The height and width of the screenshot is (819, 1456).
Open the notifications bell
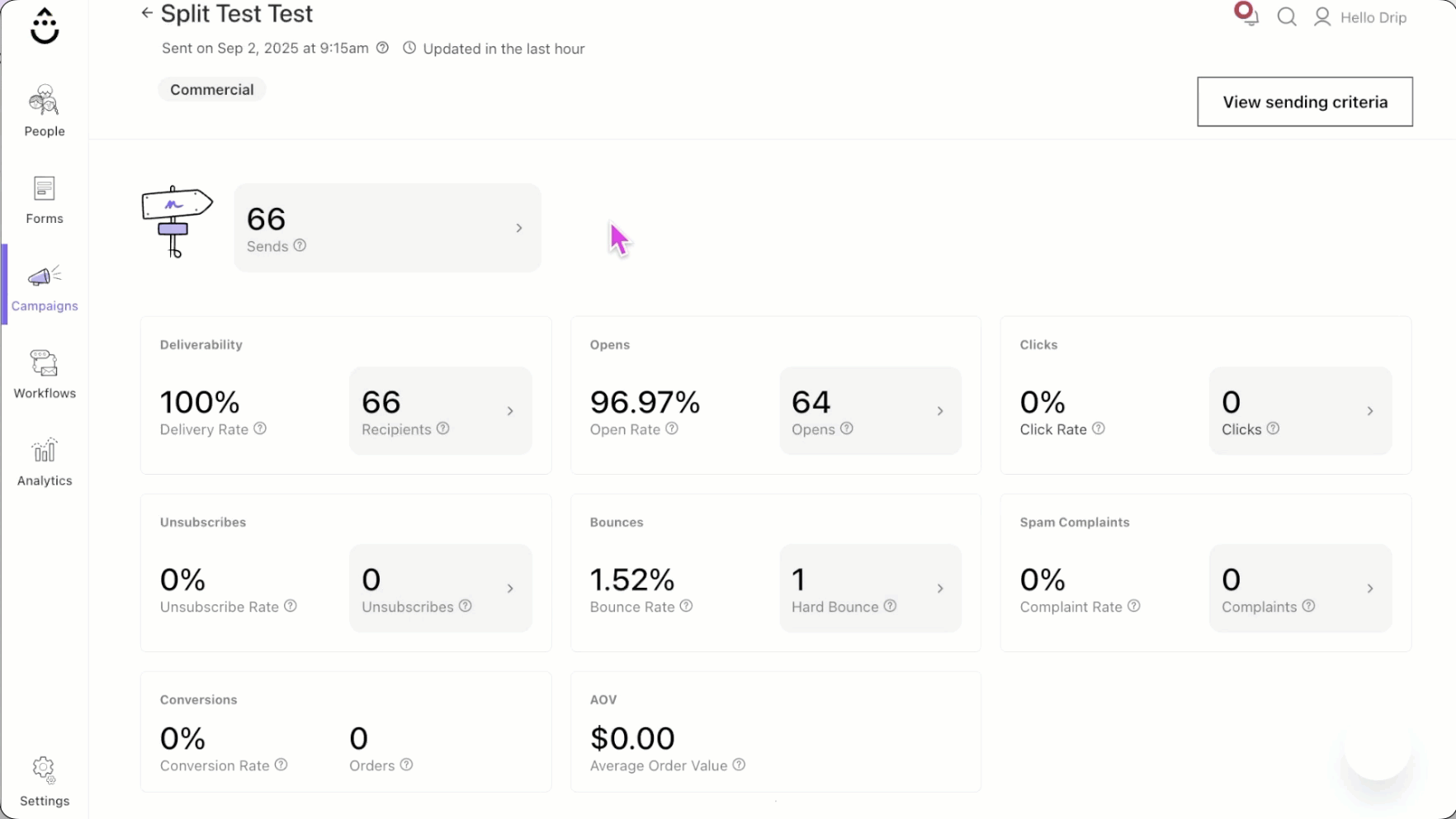[1247, 14]
